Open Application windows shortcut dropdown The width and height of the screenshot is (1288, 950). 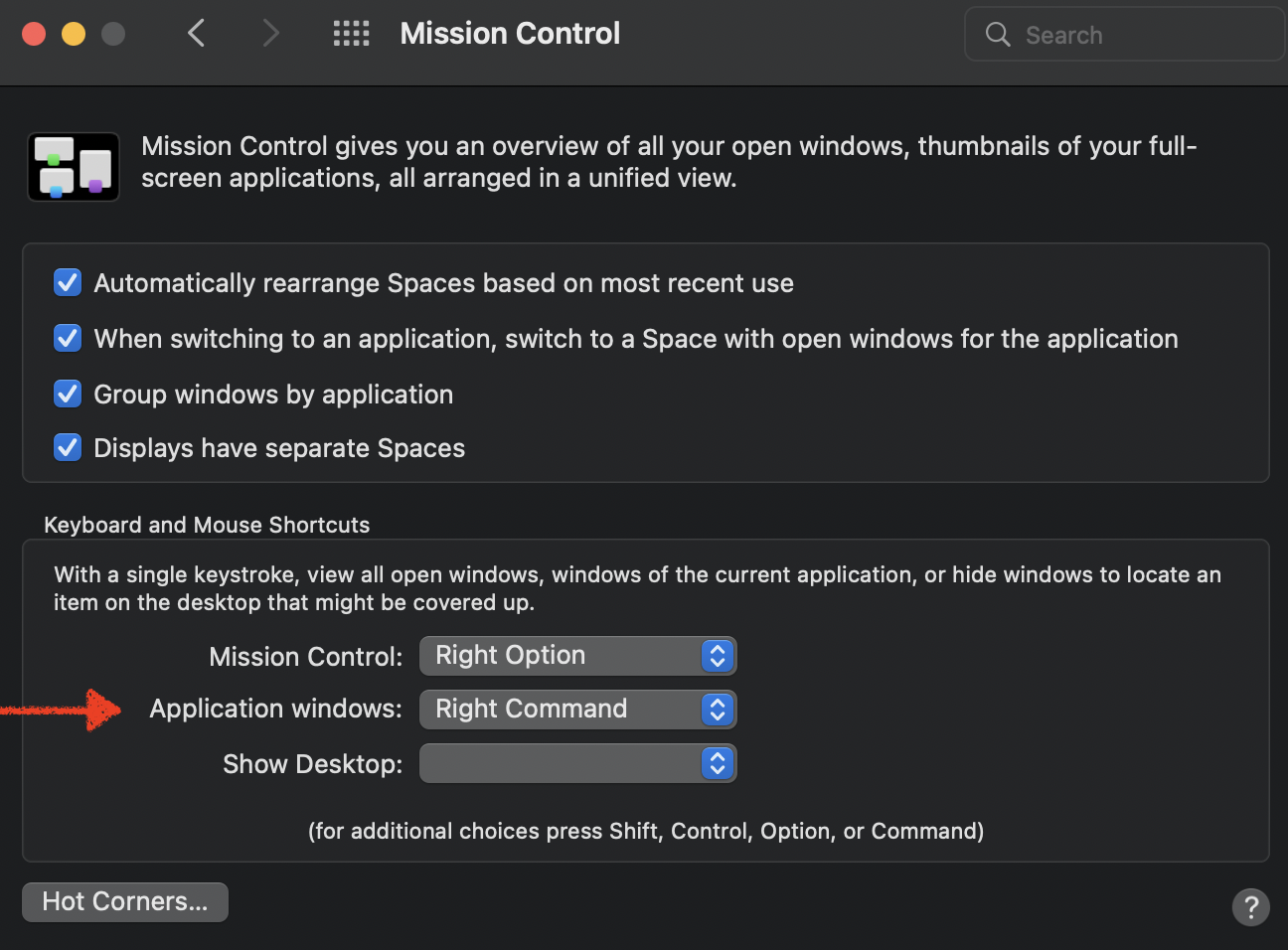(x=577, y=710)
